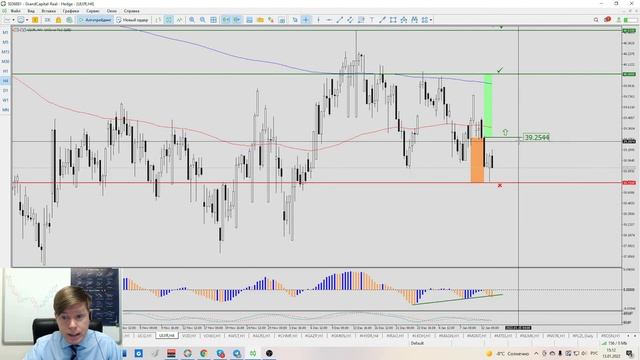Viewport: 640px width, 360px height.
Task: Expand the new chart dropdown arrow
Action: 13,20
